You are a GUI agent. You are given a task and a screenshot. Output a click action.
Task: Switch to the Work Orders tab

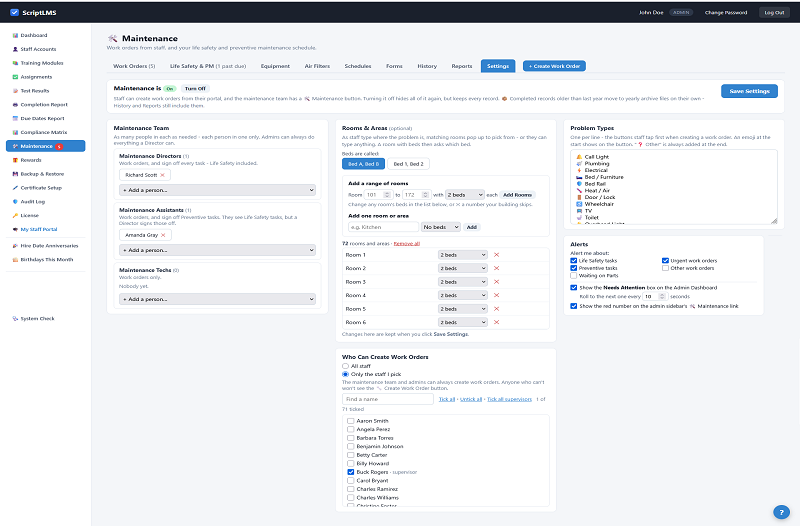(134, 66)
